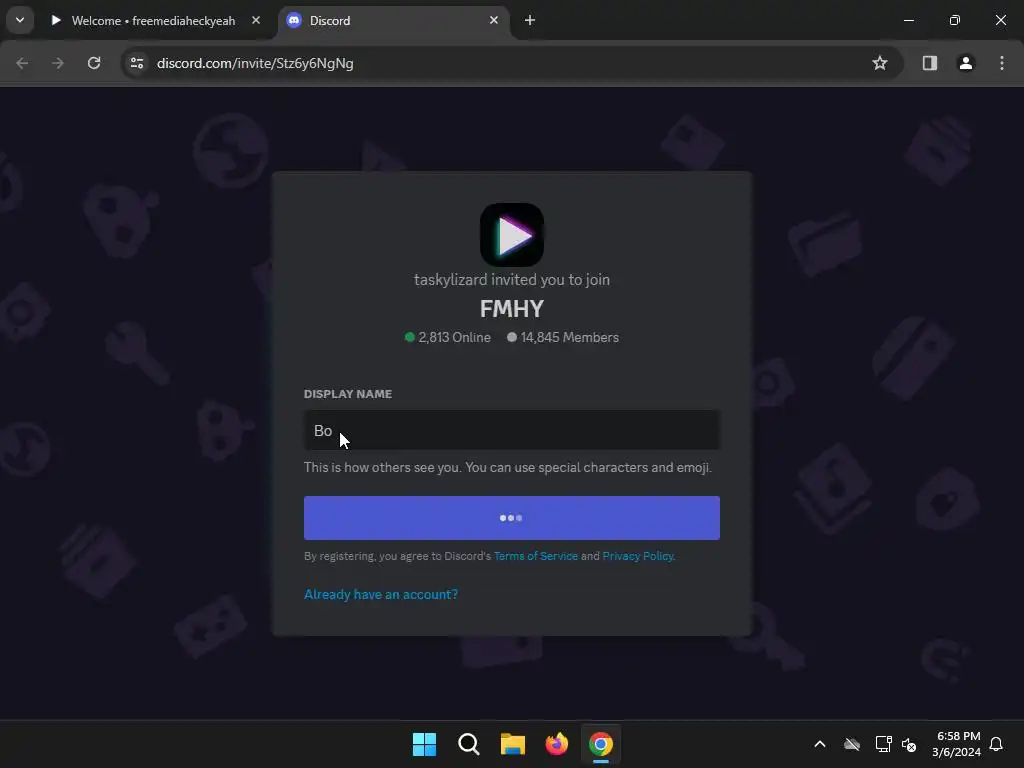Viewport: 1024px width, 768px height.
Task: Open the browser side panel
Action: point(930,63)
